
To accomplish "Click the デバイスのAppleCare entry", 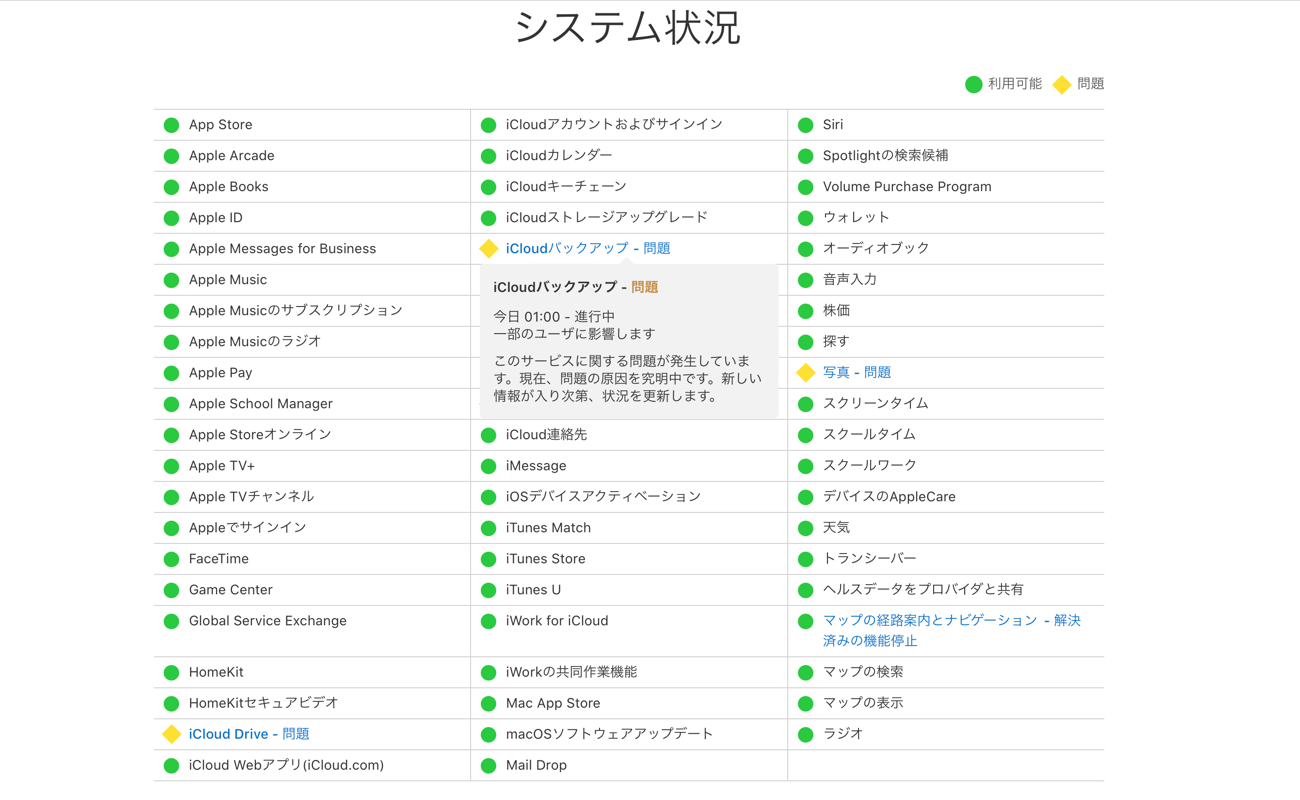I will tap(889, 497).
